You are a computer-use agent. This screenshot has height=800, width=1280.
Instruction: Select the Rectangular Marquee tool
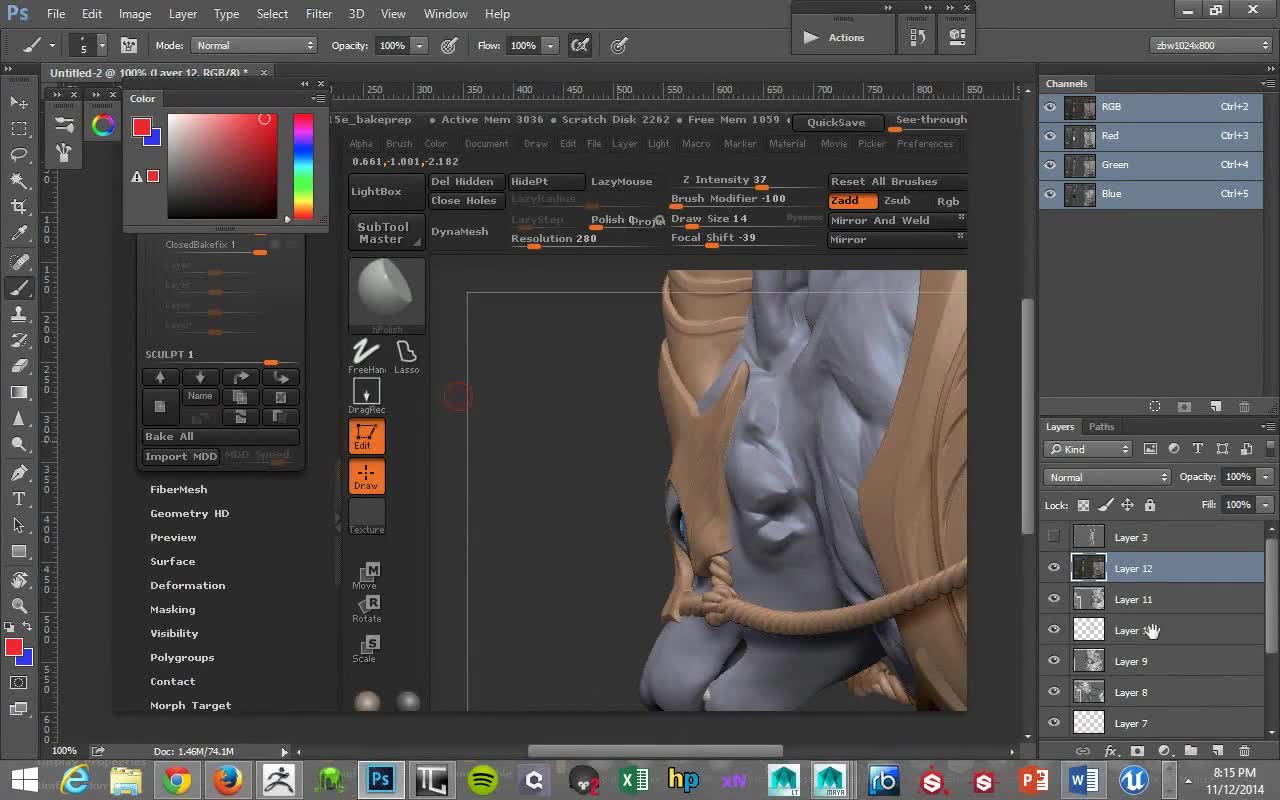click(x=19, y=129)
